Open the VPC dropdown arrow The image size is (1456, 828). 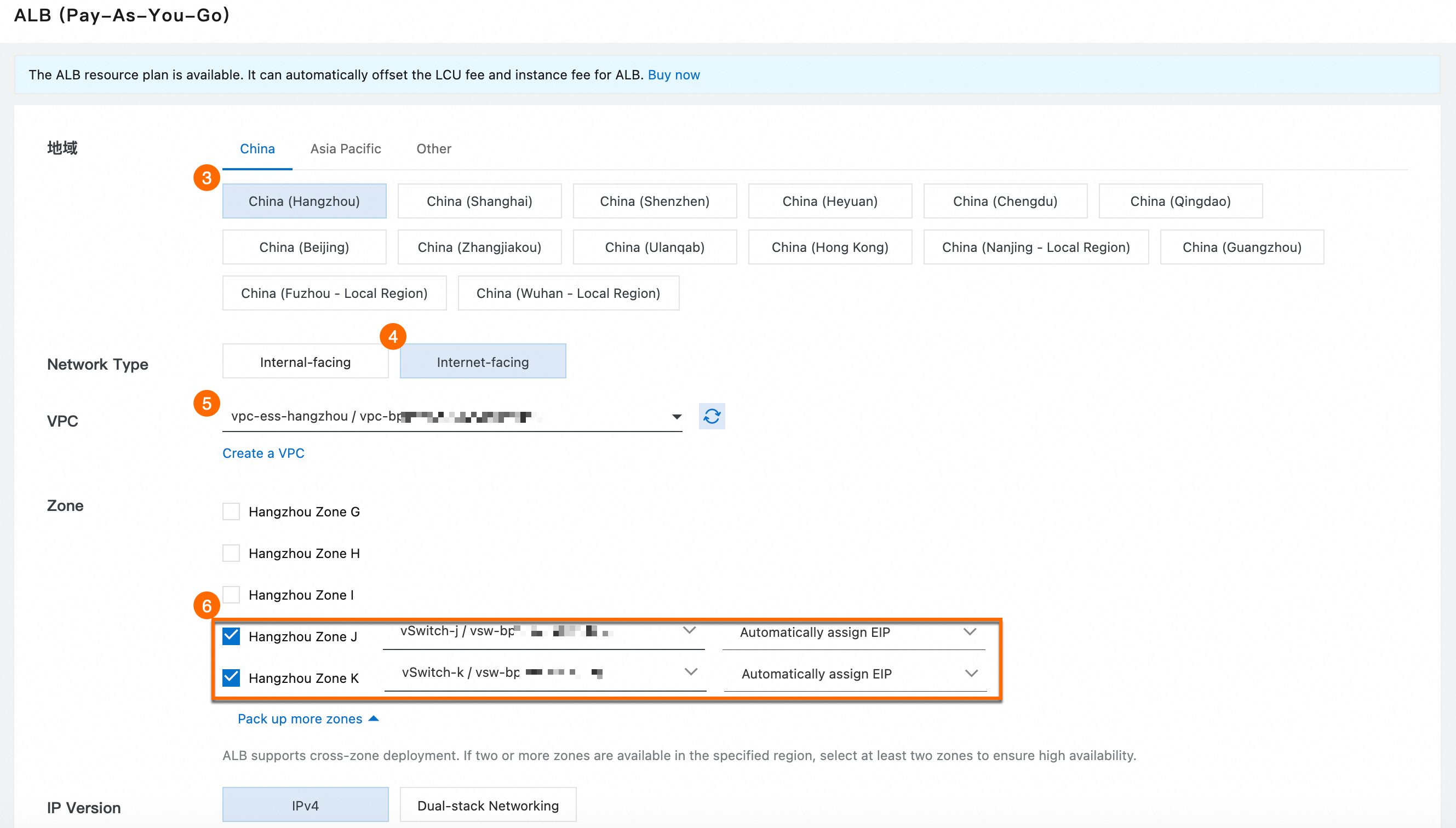(677, 417)
